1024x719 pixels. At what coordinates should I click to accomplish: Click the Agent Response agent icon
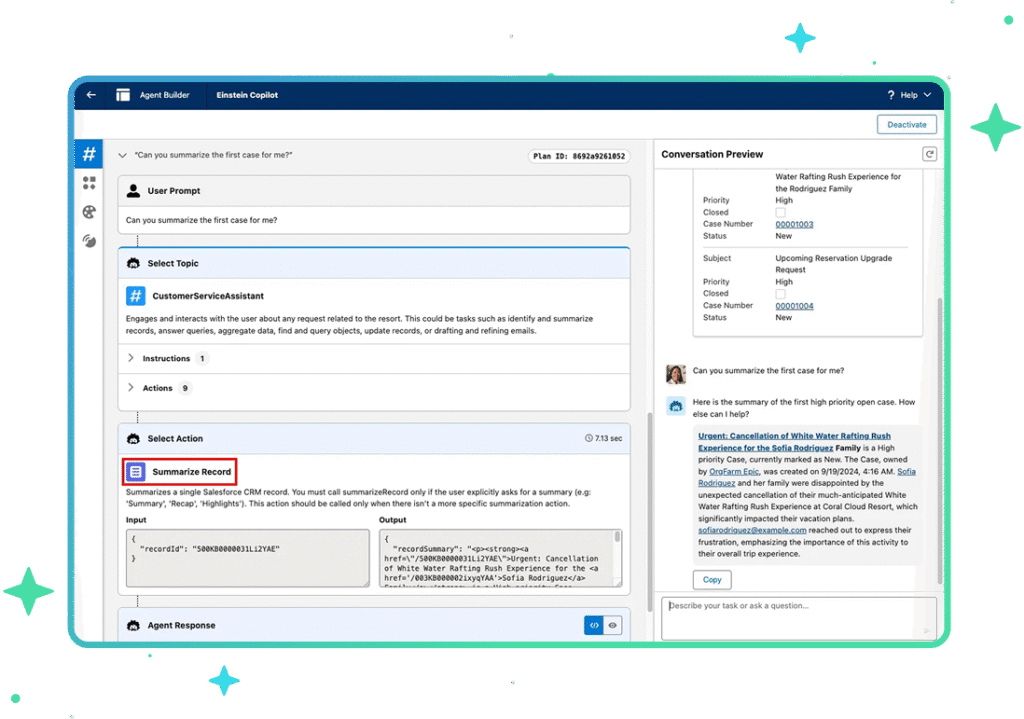133,625
